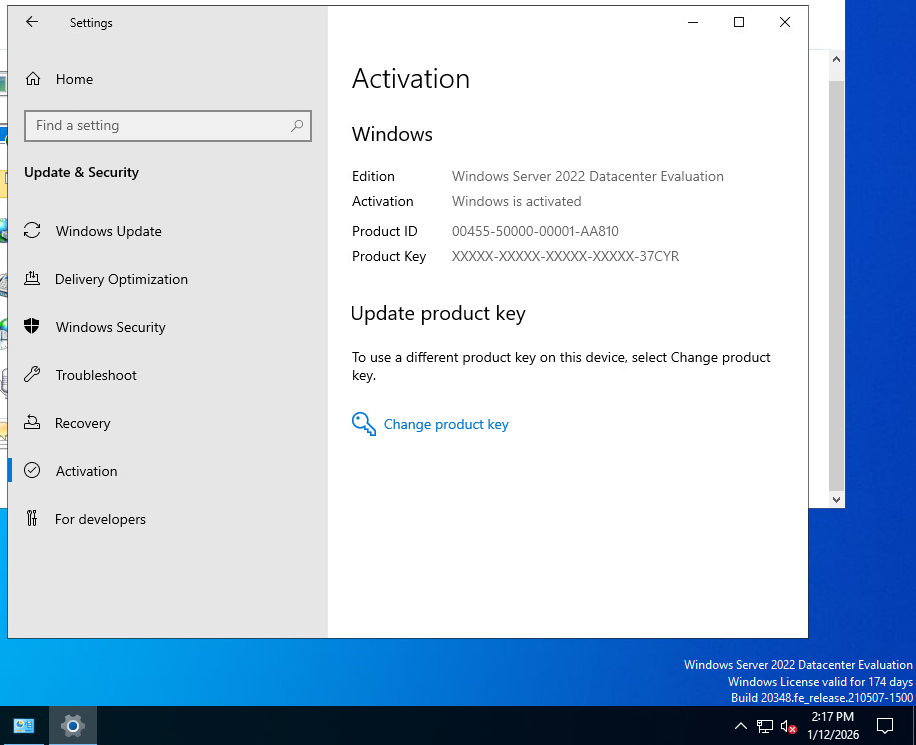Open Troubleshoot via the wrench icon
This screenshot has height=745, width=916.
(34, 375)
